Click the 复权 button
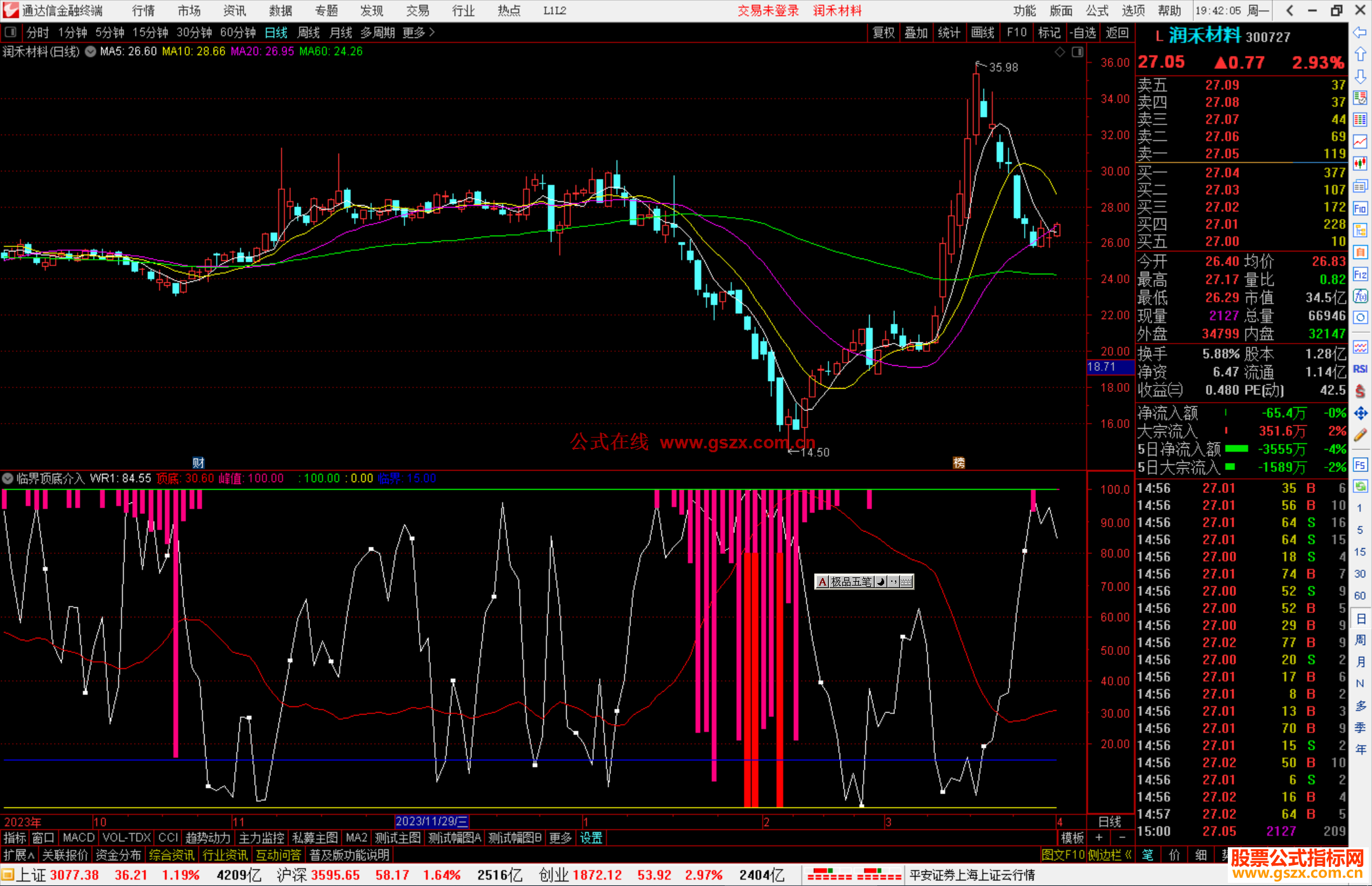The height and width of the screenshot is (886, 1372). click(883, 32)
